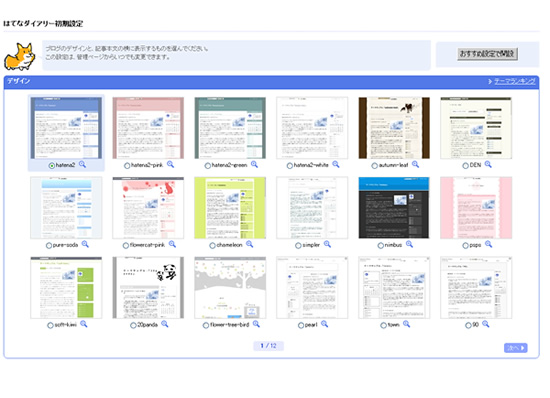Click the flower-tree-bird theme thumbnail
This screenshot has width=550, height=398.
click(x=230, y=288)
